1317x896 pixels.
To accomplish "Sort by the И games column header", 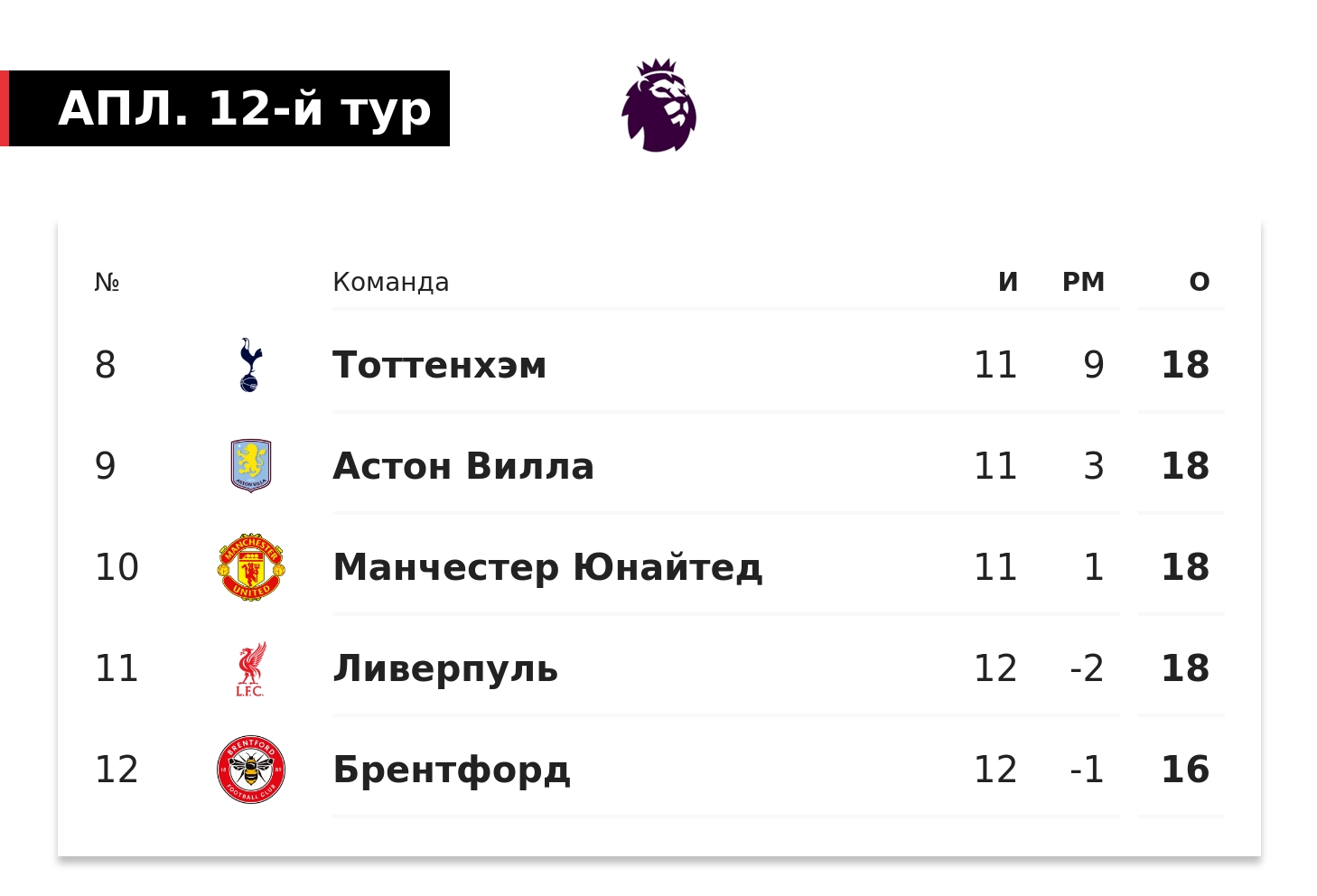I will coord(1008,282).
